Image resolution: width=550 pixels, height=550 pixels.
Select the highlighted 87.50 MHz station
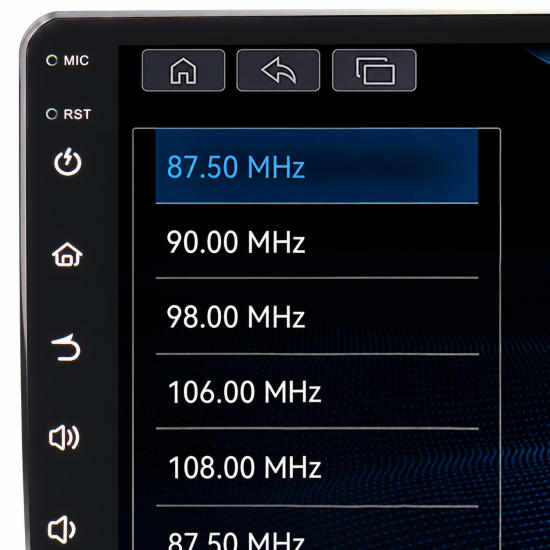(317, 166)
